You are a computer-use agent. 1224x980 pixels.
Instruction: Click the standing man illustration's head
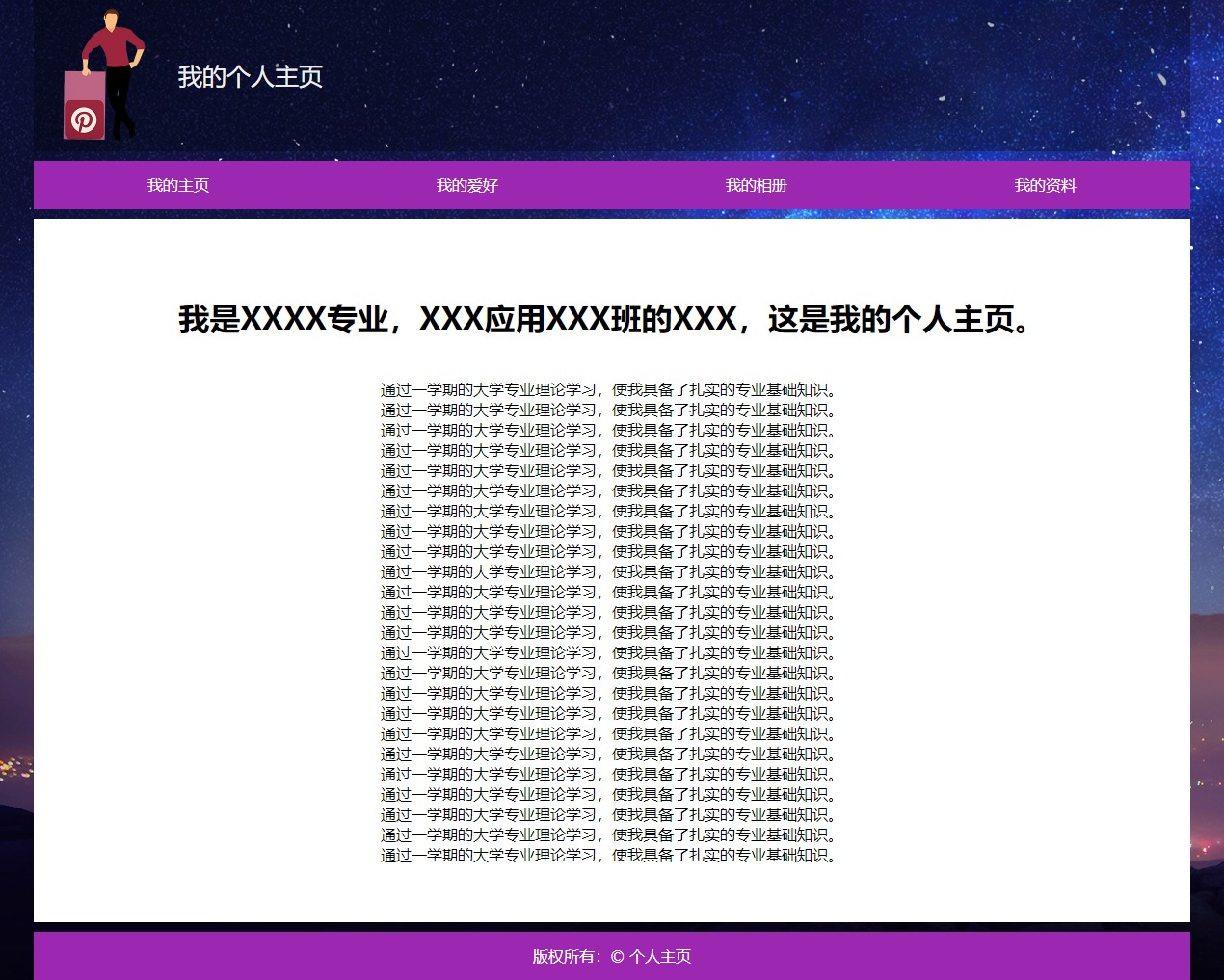tap(112, 18)
